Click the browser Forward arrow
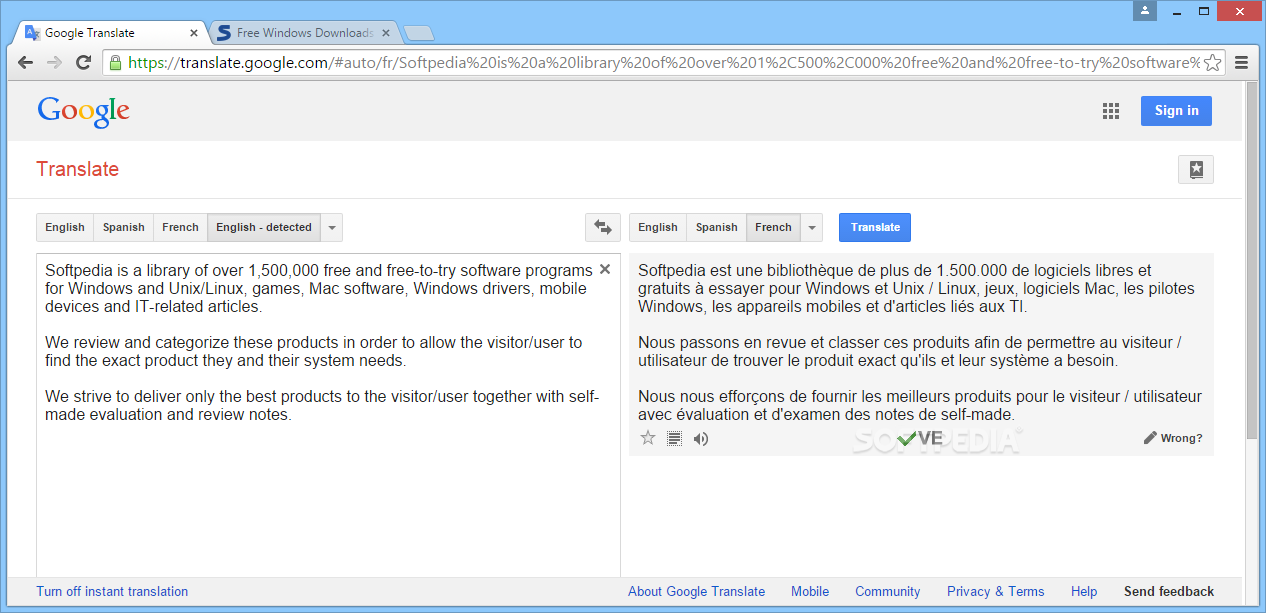The height and width of the screenshot is (613, 1266). pos(54,62)
